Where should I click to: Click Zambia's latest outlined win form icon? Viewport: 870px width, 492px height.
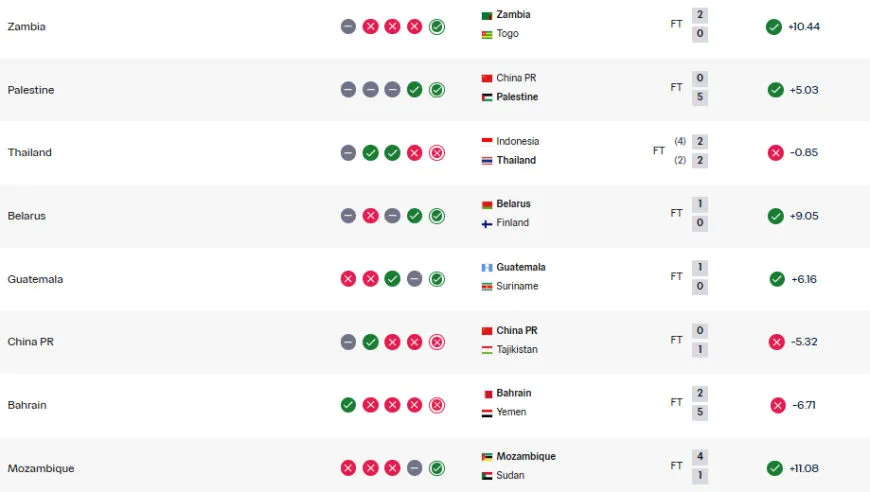(437, 27)
